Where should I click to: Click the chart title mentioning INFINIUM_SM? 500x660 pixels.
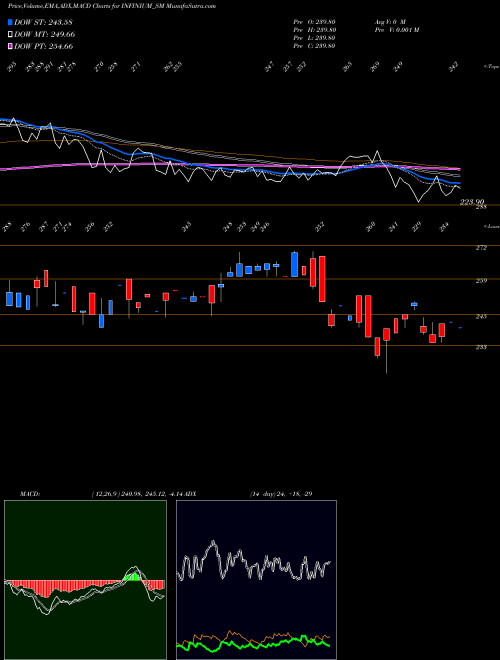[112, 6]
